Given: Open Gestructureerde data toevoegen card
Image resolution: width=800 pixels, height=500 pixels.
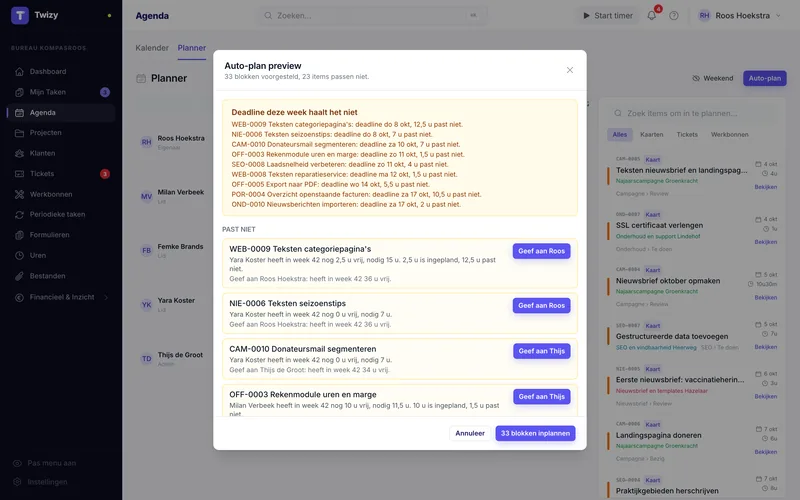Looking at the screenshot, I should click(x=672, y=337).
